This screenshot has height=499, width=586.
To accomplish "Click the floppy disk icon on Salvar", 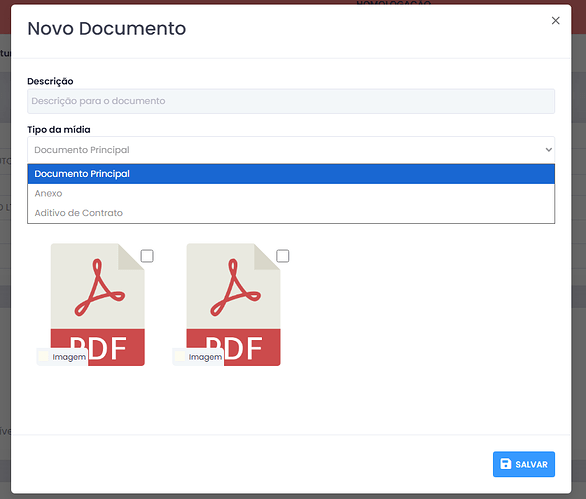I will tap(505, 464).
